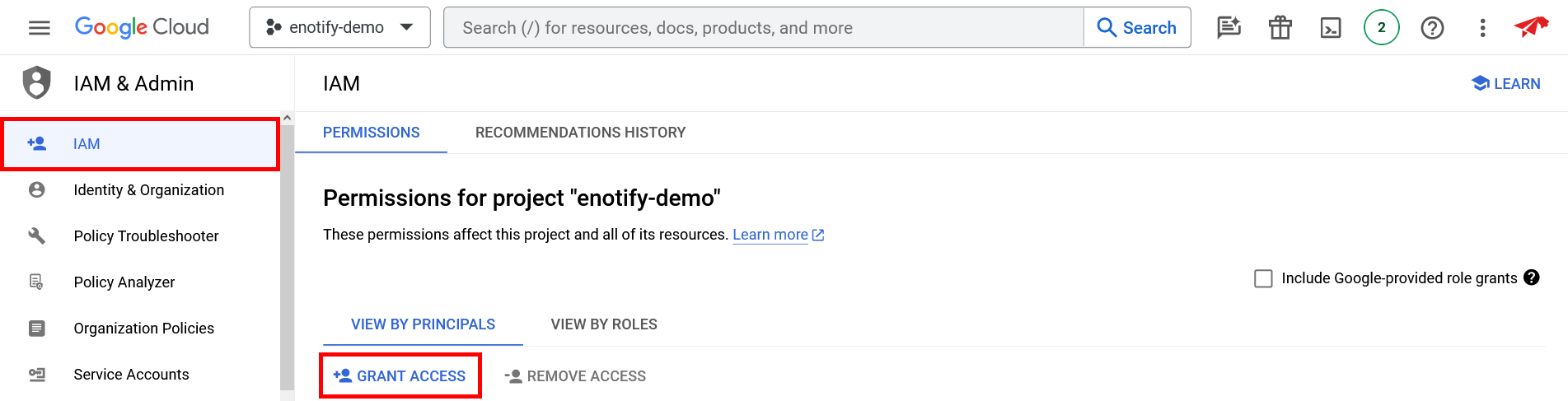
Task: Open the Gemini chat assistant icon
Action: 1229,28
